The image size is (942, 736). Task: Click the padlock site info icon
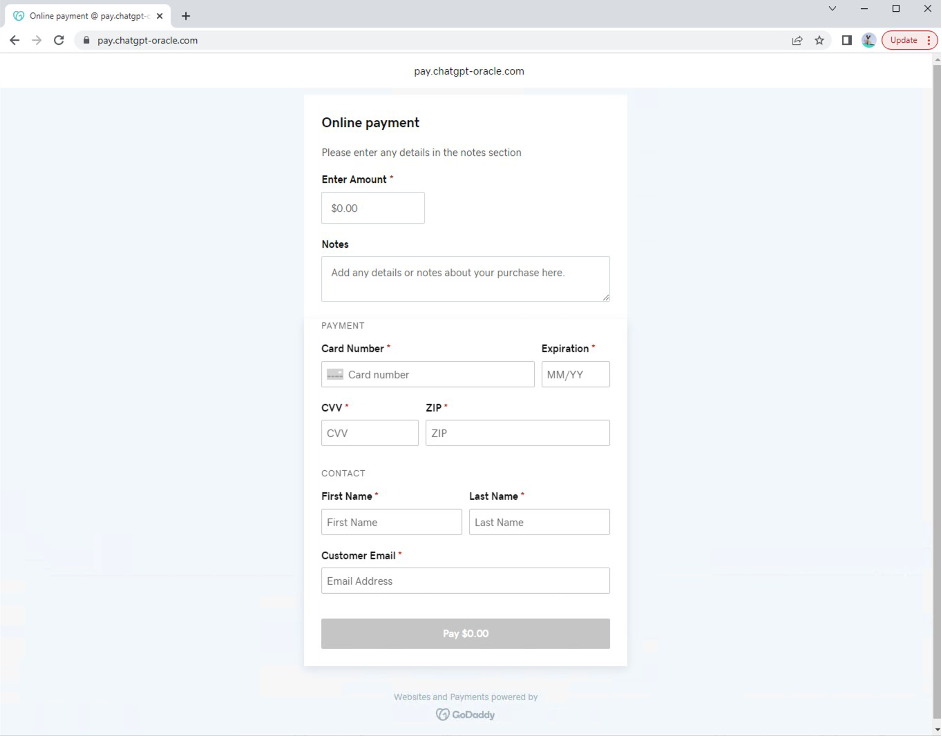(x=86, y=40)
